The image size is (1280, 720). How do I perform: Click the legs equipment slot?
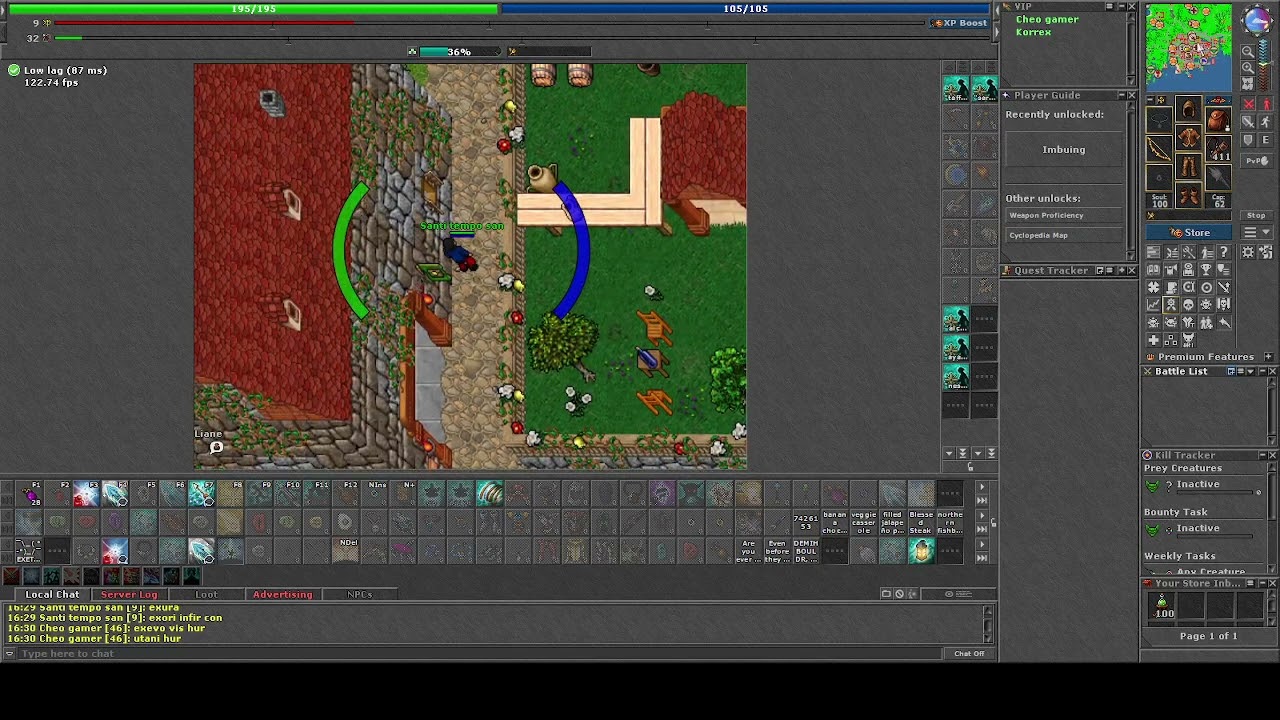click(1189, 166)
